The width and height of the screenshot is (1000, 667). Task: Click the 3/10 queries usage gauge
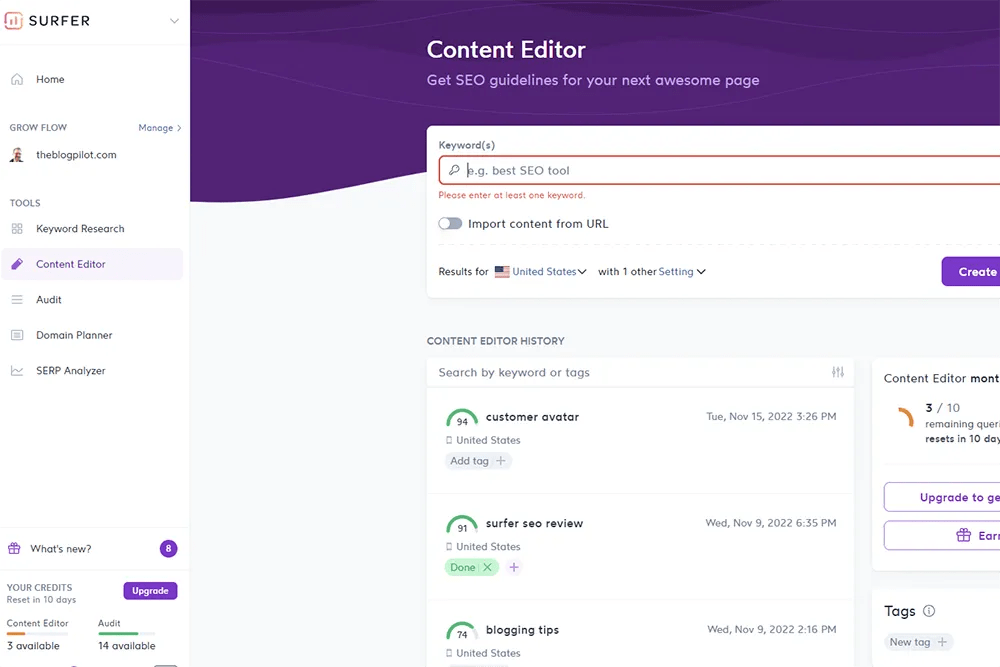click(x=906, y=416)
